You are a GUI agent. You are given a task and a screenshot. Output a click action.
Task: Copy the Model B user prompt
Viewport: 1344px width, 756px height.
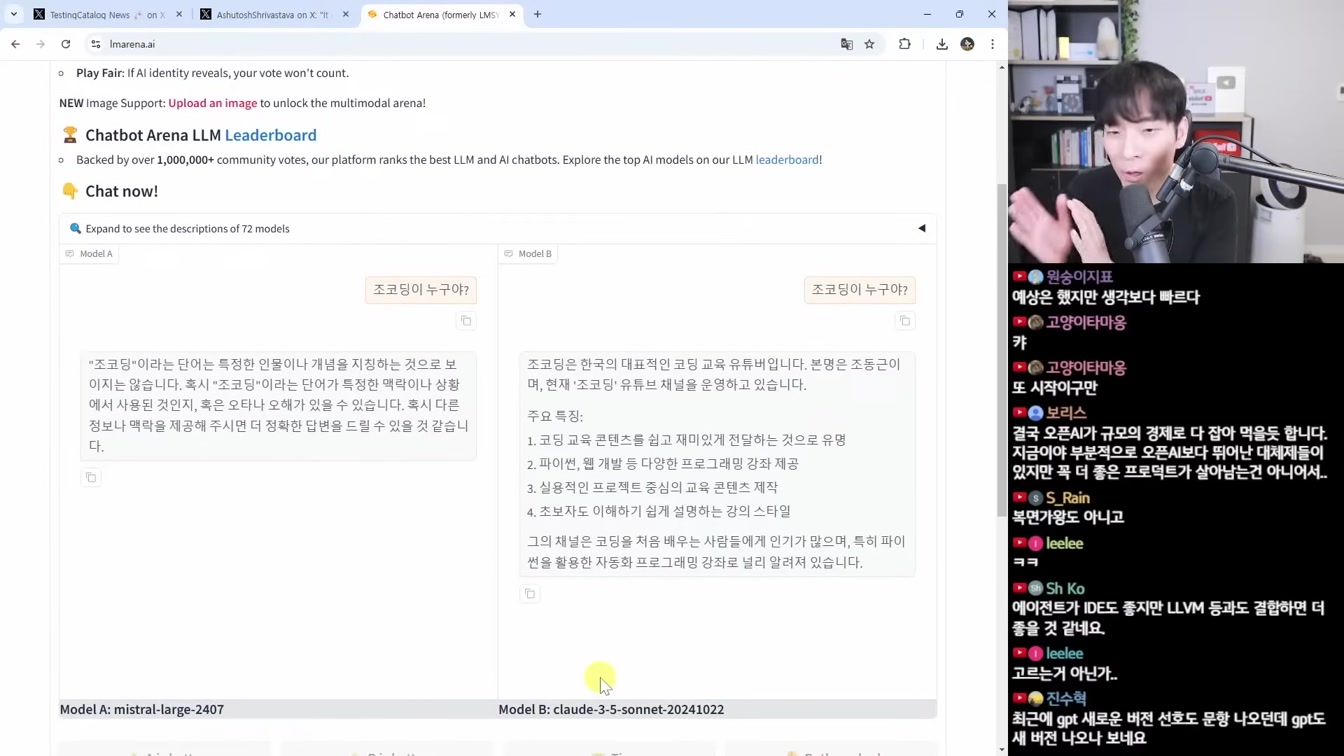(x=905, y=321)
